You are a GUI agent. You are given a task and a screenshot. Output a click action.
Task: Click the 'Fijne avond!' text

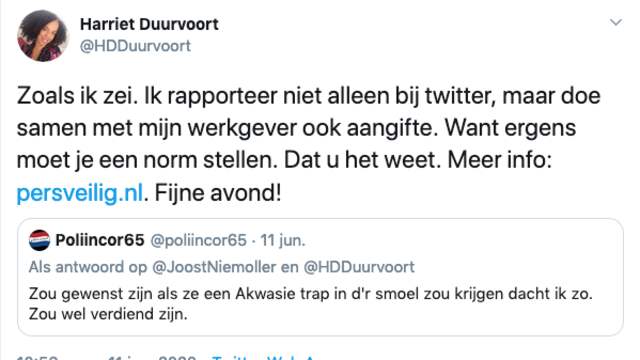(218, 193)
